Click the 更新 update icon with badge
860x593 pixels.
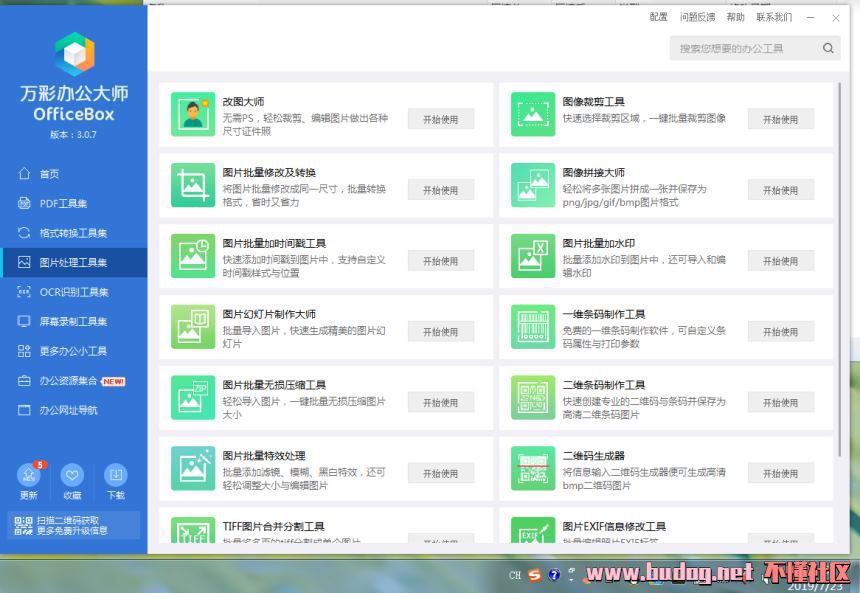(x=29, y=475)
